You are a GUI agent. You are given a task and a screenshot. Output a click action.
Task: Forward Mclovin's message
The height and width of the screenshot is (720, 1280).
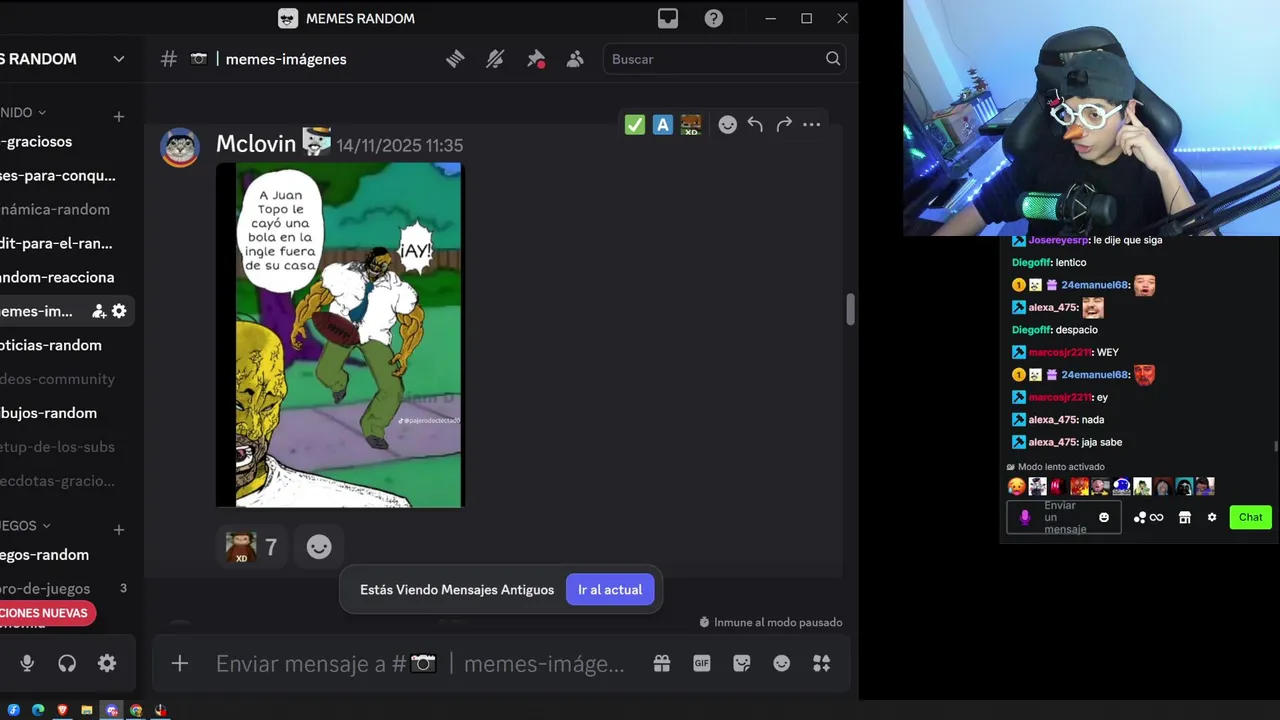pyautogui.click(x=784, y=125)
